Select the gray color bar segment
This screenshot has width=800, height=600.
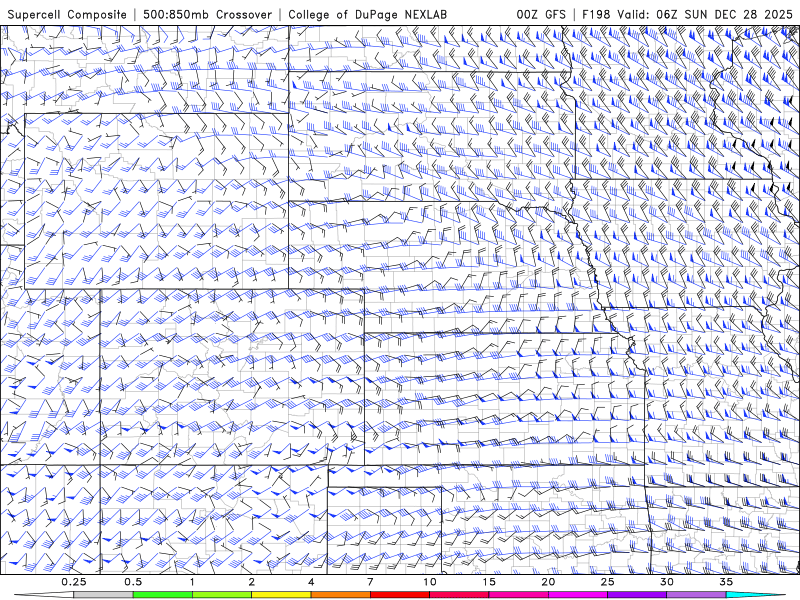coord(104,595)
